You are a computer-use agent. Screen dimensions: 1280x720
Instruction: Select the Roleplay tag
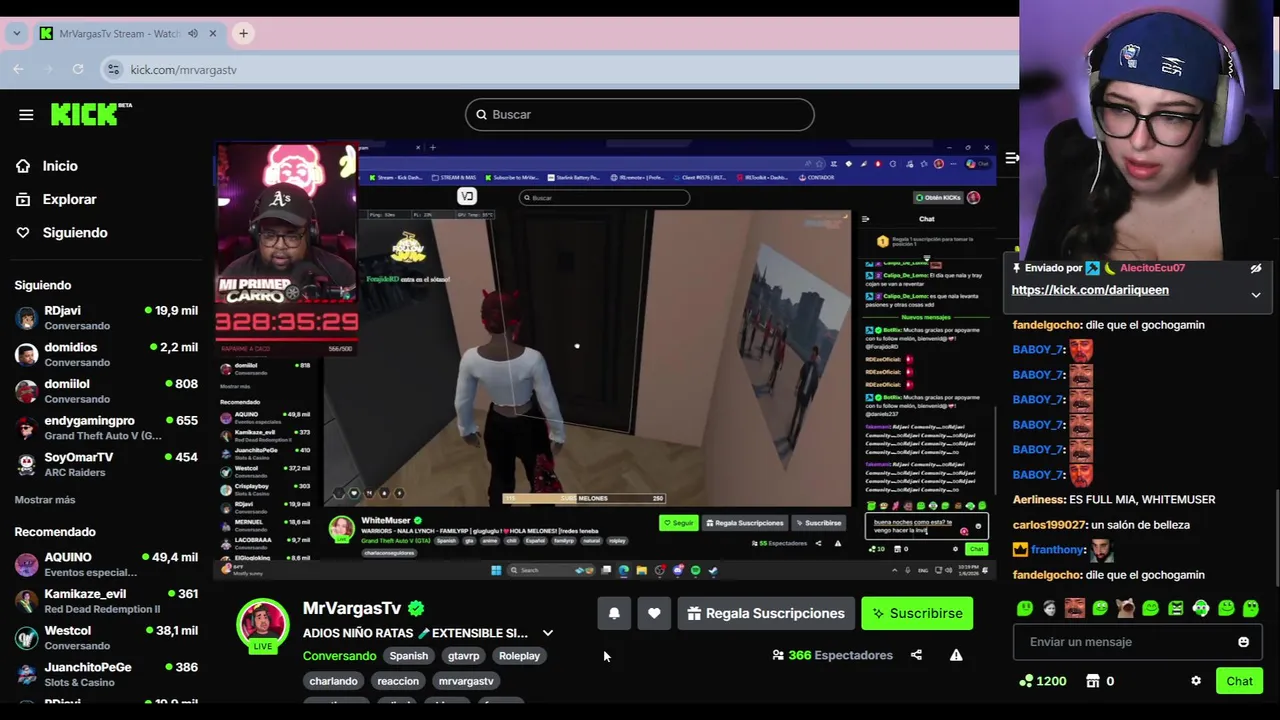[519, 656]
